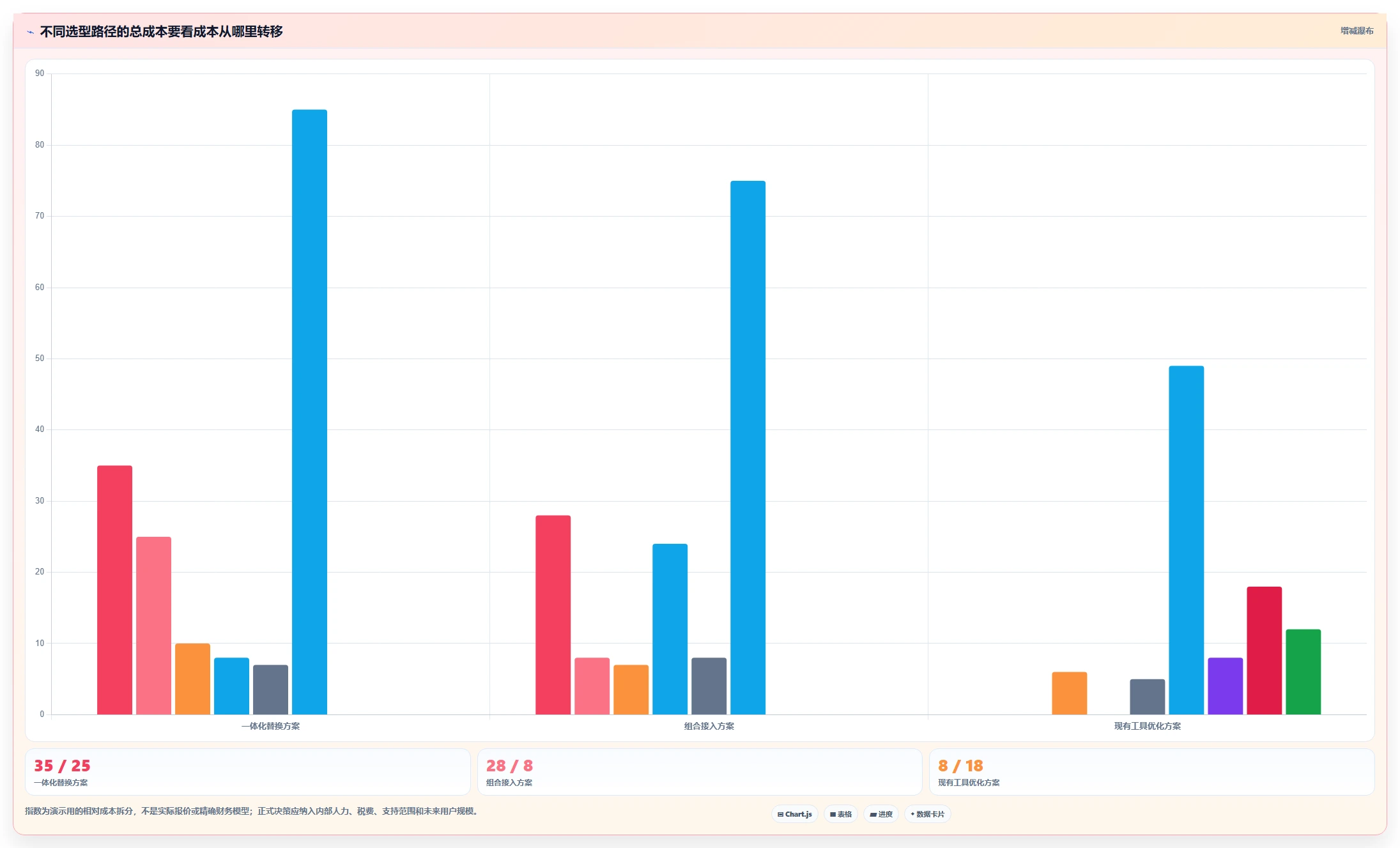
Task: Open the 8 / 18 summary card
Action: (1151, 772)
